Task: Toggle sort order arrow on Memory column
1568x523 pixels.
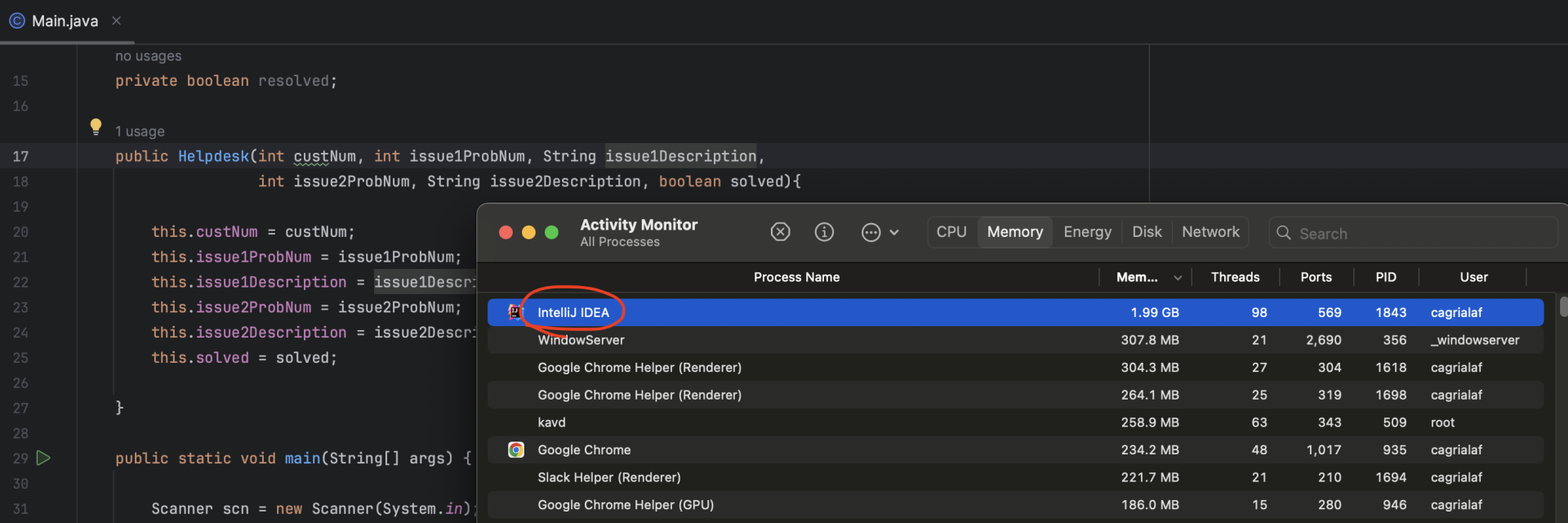Action: pyautogui.click(x=1178, y=278)
